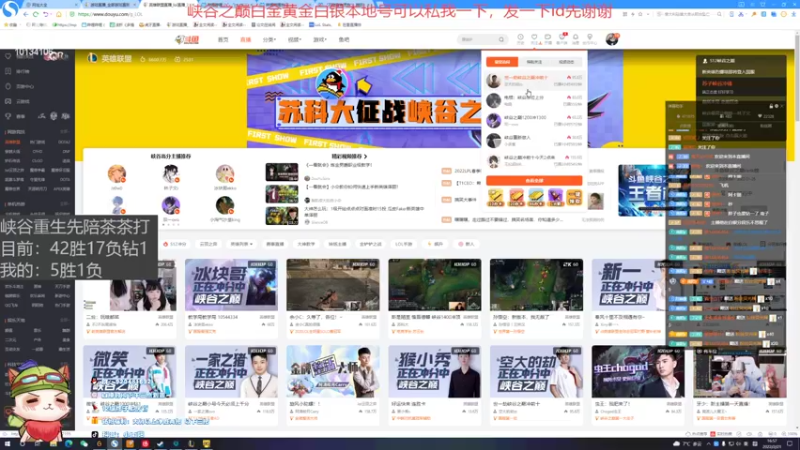Expand the 分类 dropdown in the navigation
Image resolution: width=800 pixels, height=450 pixels.
[x=269, y=39]
